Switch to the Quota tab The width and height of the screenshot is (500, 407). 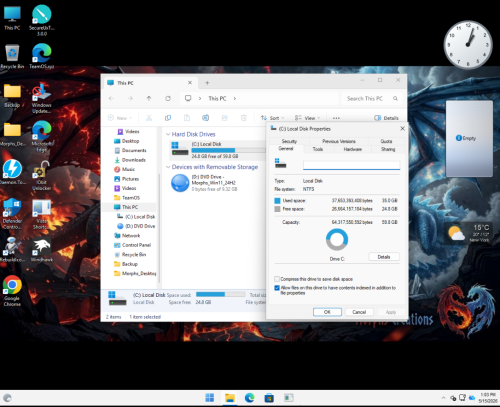pos(386,141)
